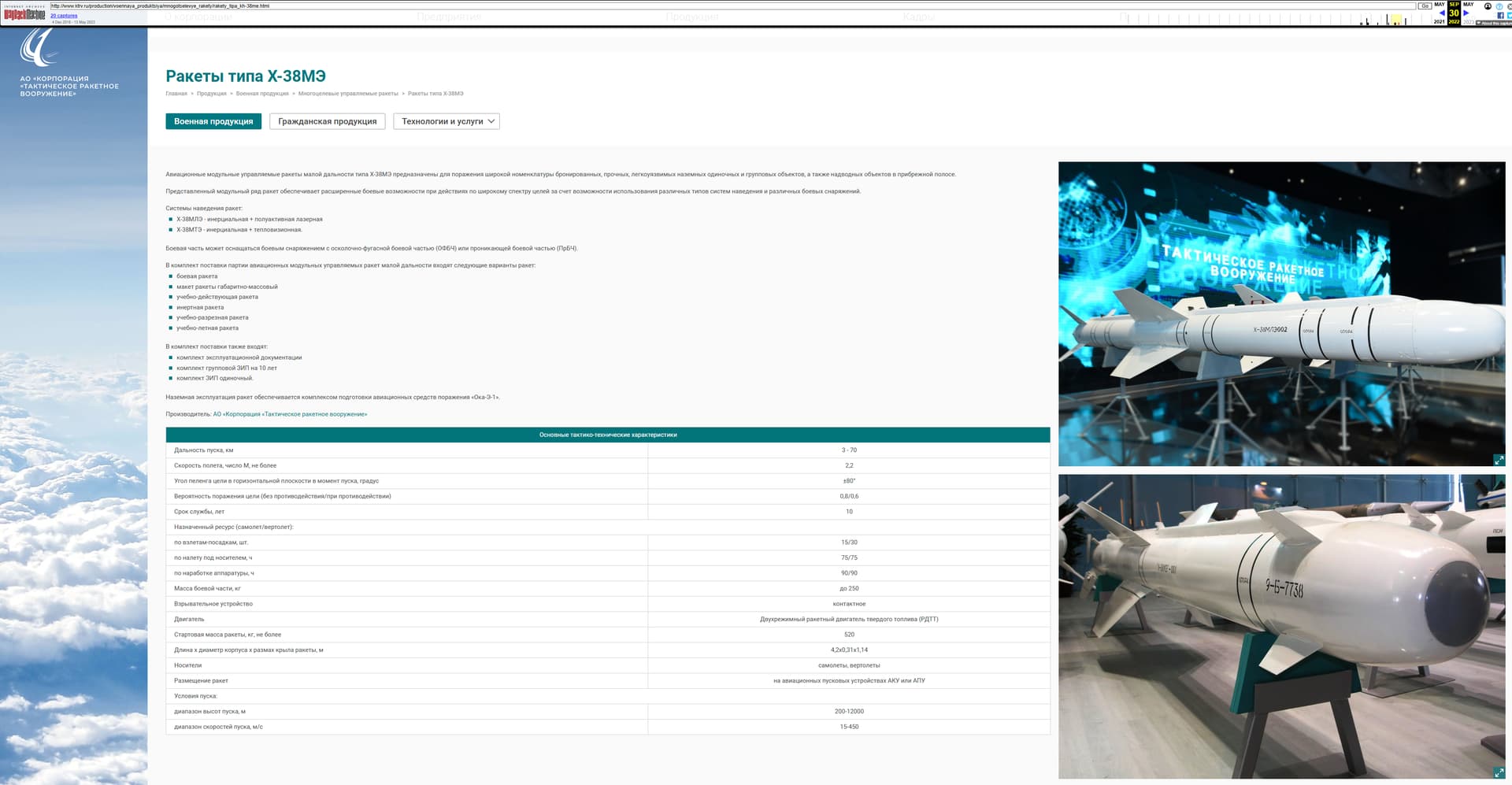This screenshot has height=785, width=1512.
Task: Open the 20 captures link
Action: point(64,16)
